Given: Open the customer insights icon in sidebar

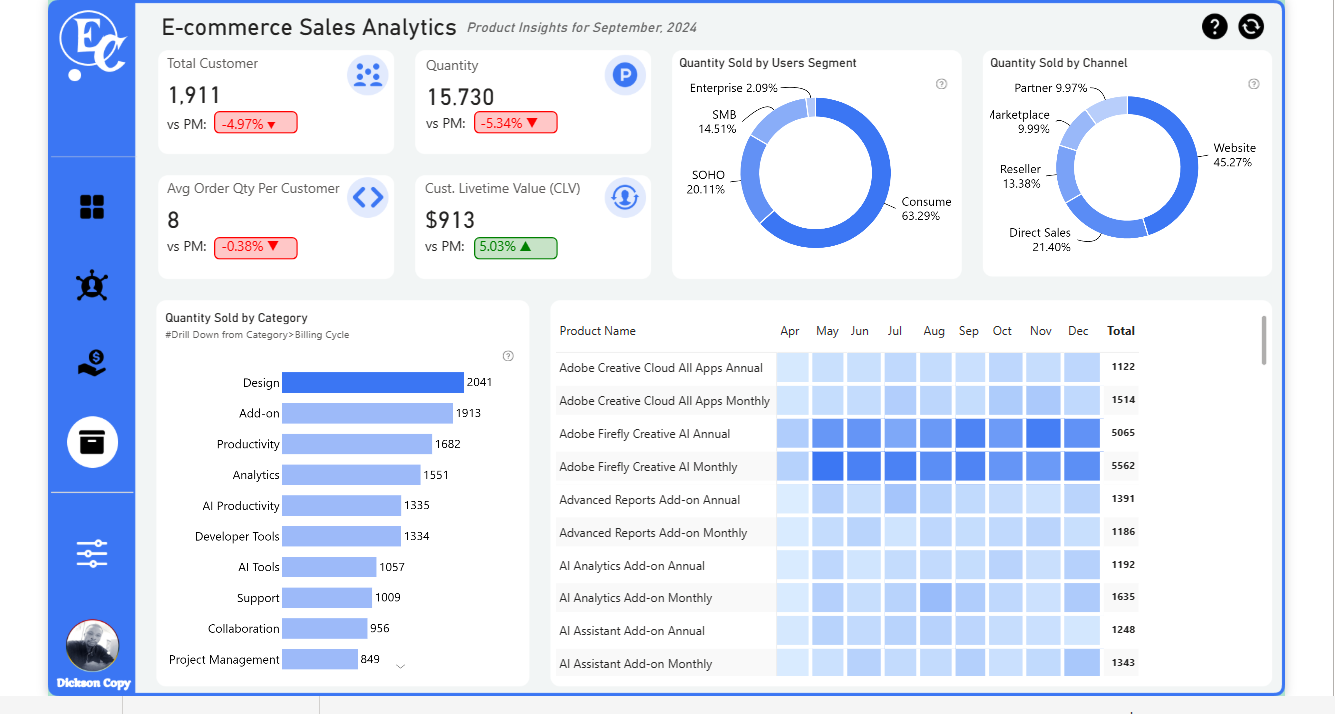Looking at the screenshot, I should point(92,286).
